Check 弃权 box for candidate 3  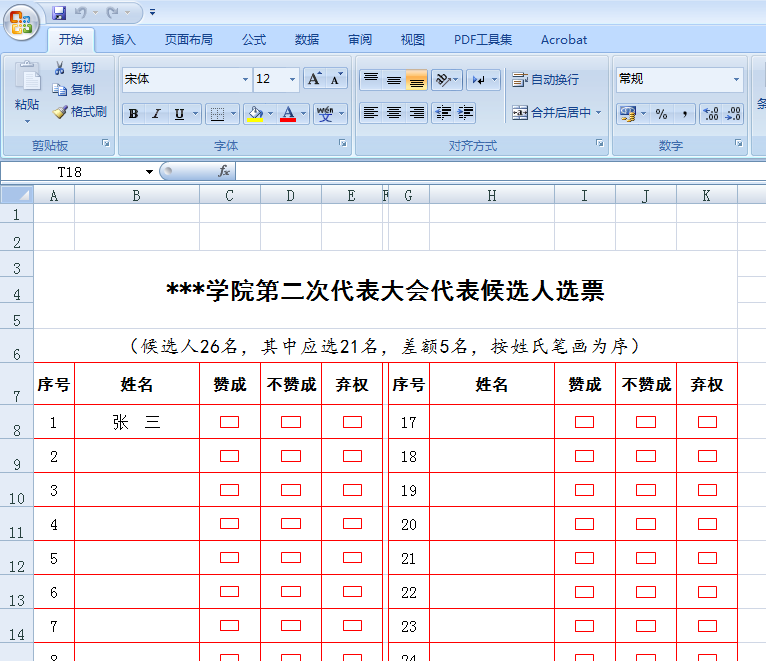tap(352, 490)
